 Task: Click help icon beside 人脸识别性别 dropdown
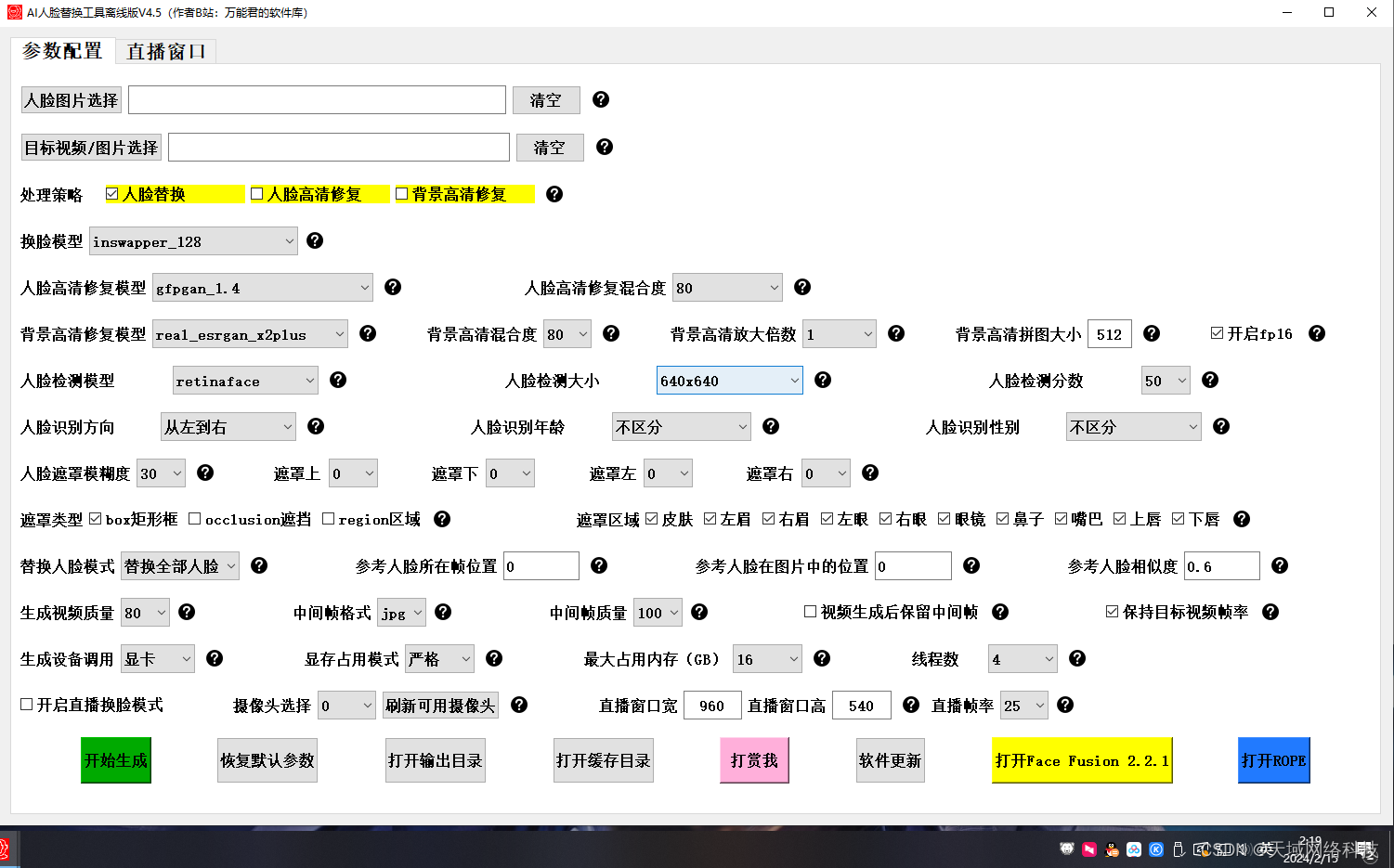click(x=1221, y=426)
